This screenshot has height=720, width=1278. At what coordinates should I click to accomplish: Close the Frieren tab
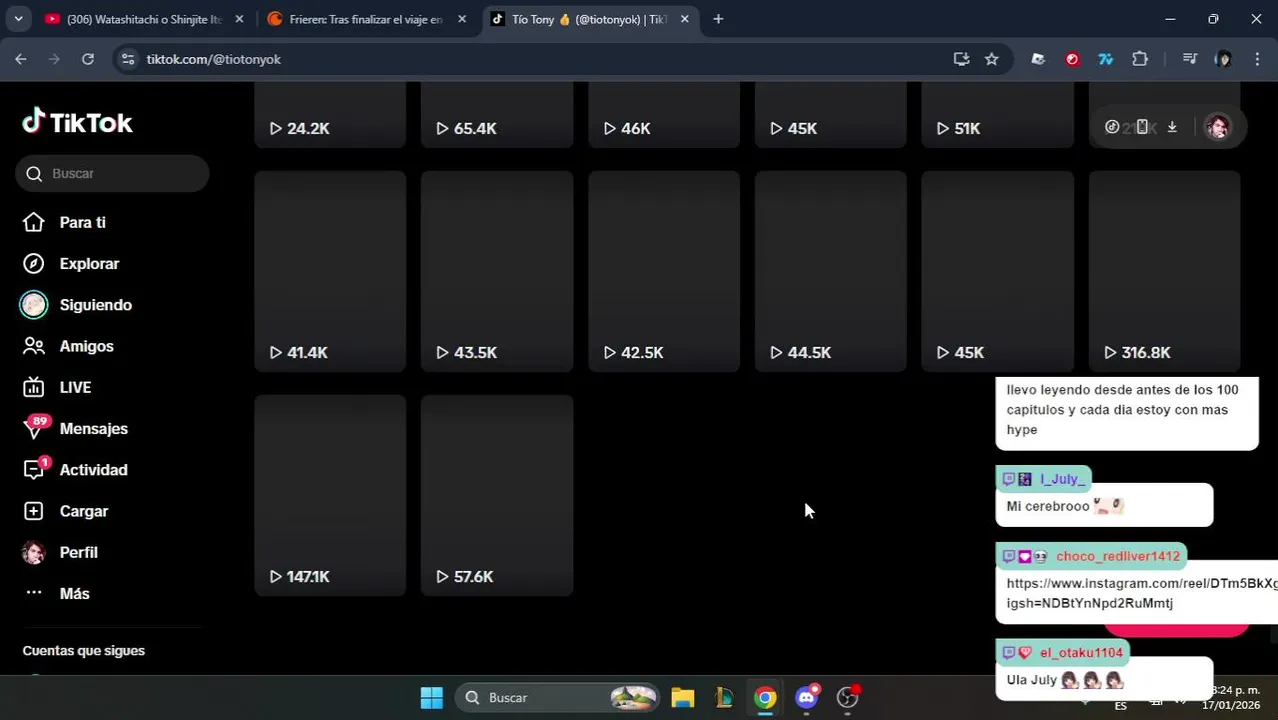462,19
